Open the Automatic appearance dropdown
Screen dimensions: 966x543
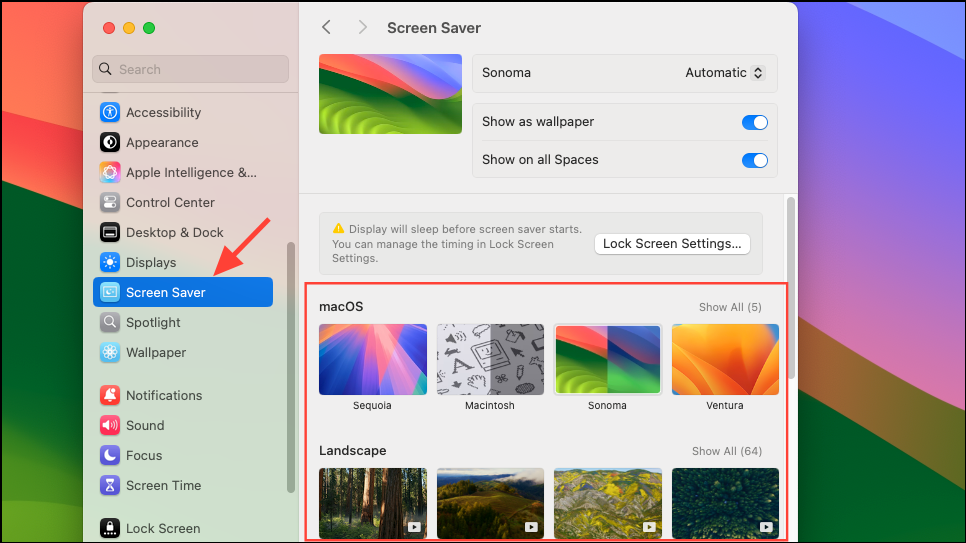point(725,73)
